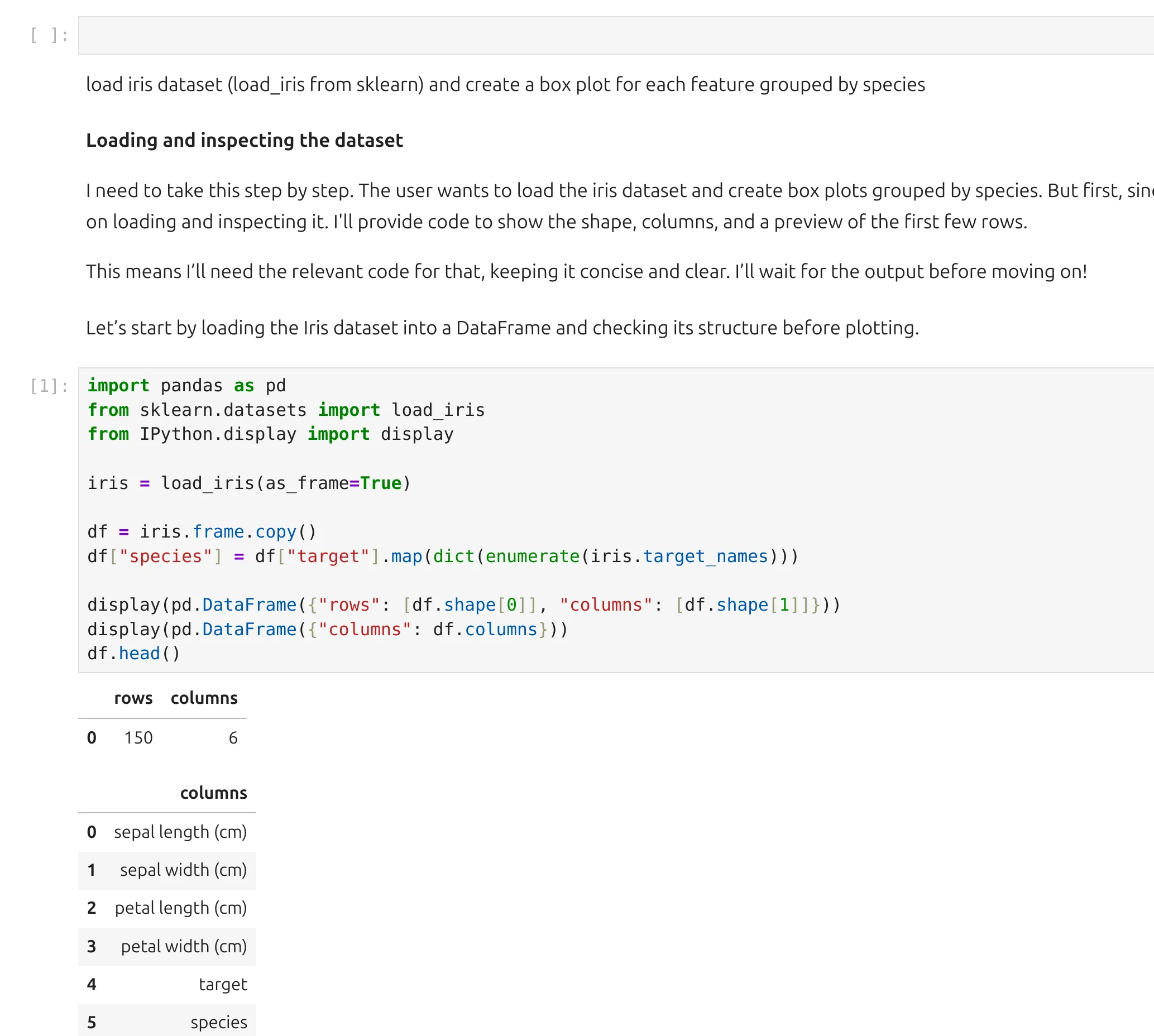Screen dimensions: 1154x1036
Task: Click the row index 0 in the first table
Action: pos(92,737)
